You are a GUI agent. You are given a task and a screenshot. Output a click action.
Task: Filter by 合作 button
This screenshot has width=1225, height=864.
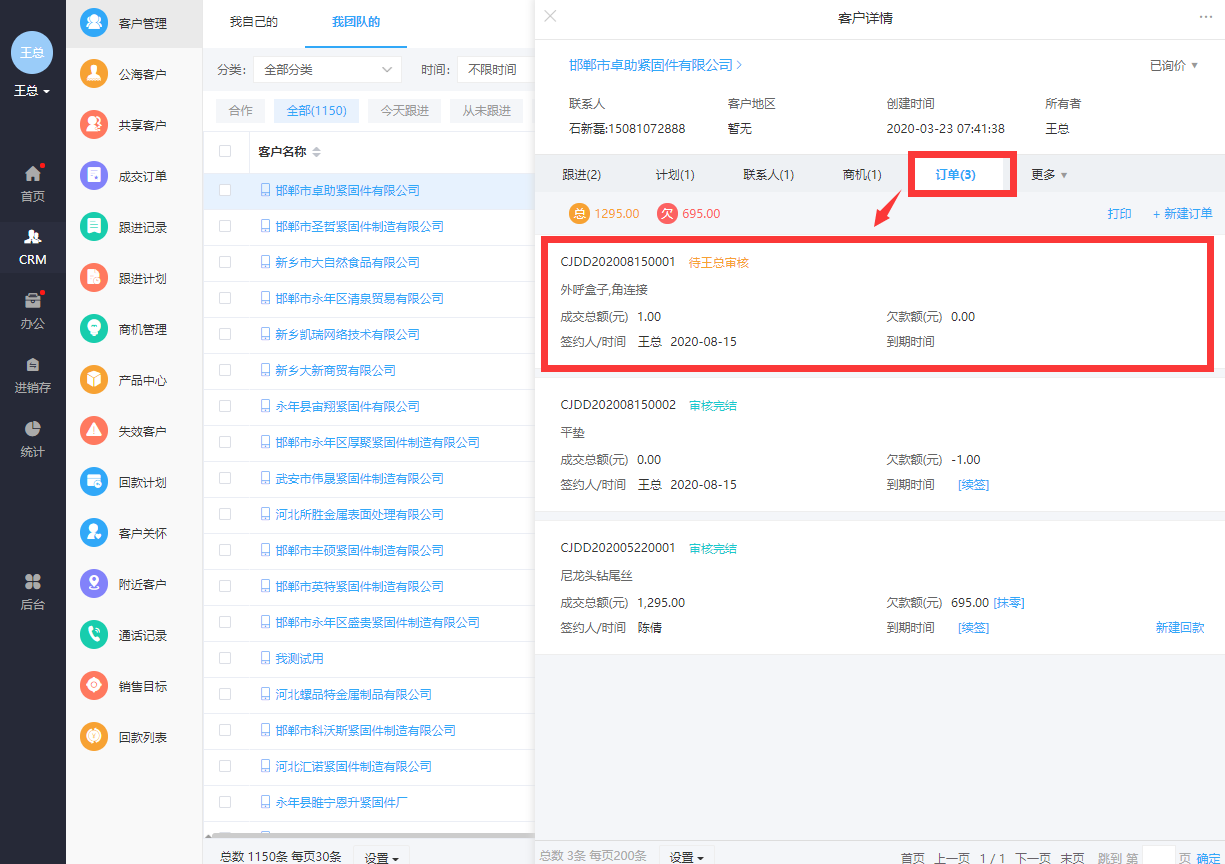241,111
